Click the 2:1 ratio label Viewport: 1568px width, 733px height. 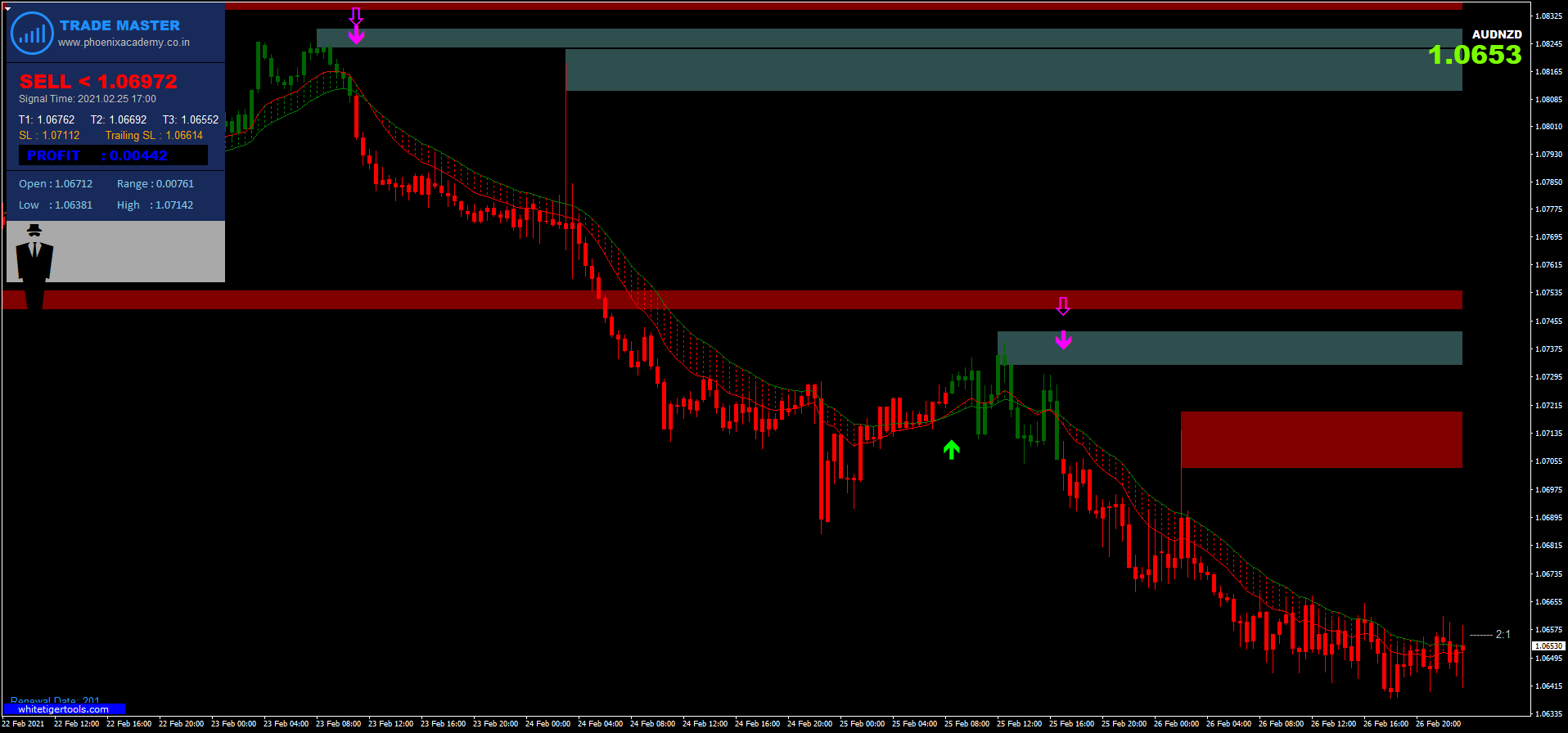click(x=1503, y=634)
